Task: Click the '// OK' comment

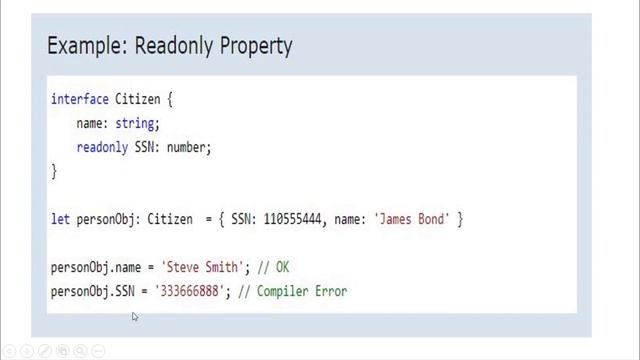Action: pyautogui.click(x=273, y=267)
